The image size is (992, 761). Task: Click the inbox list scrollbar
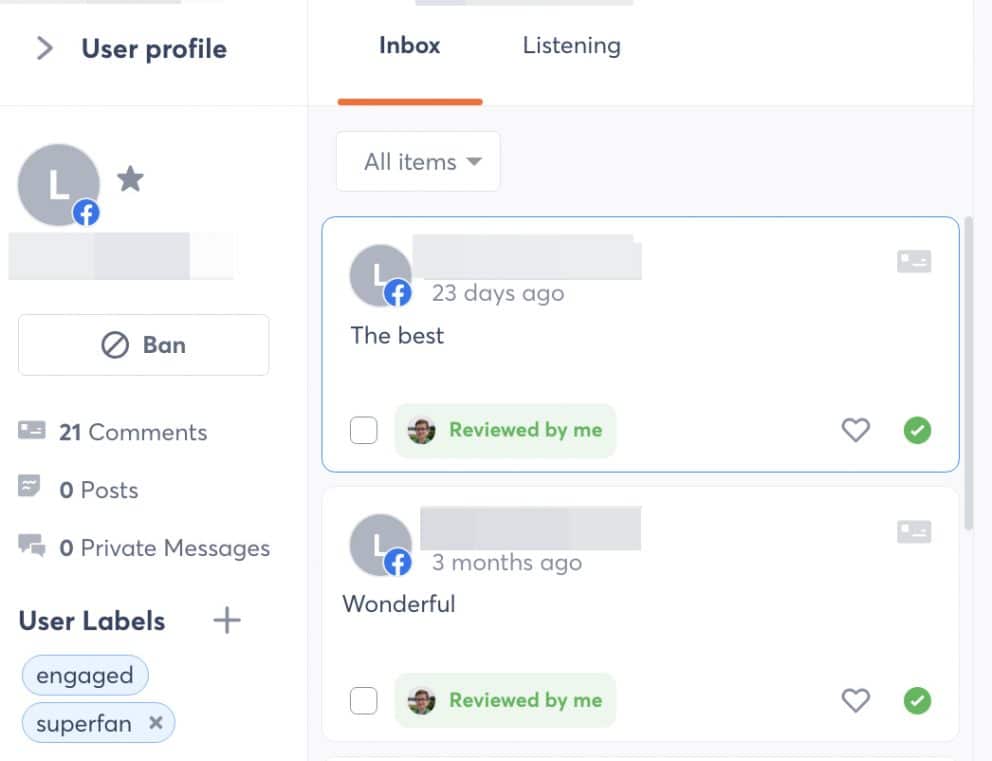(x=969, y=373)
